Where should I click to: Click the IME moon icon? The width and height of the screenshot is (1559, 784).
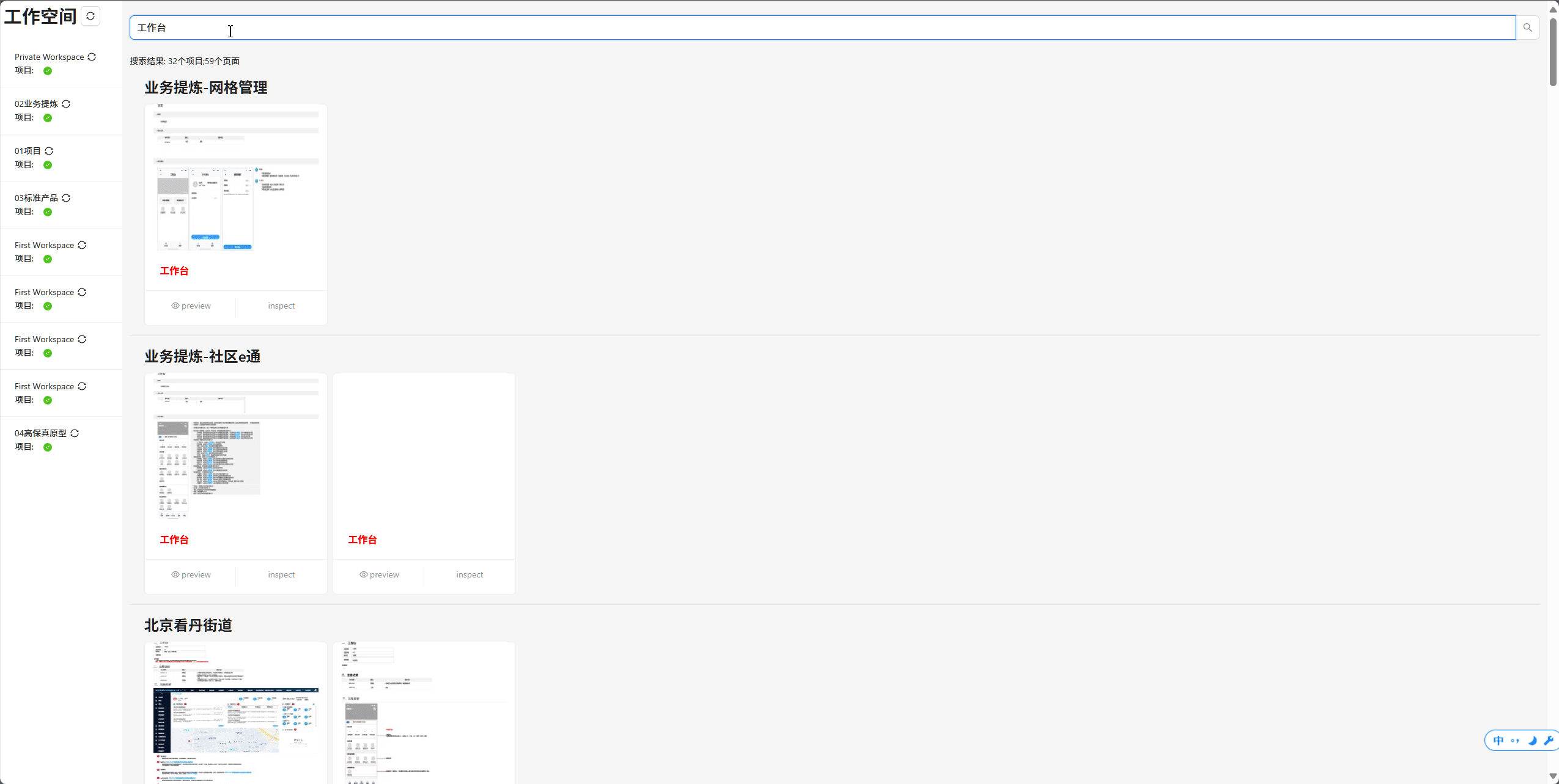(1532, 741)
